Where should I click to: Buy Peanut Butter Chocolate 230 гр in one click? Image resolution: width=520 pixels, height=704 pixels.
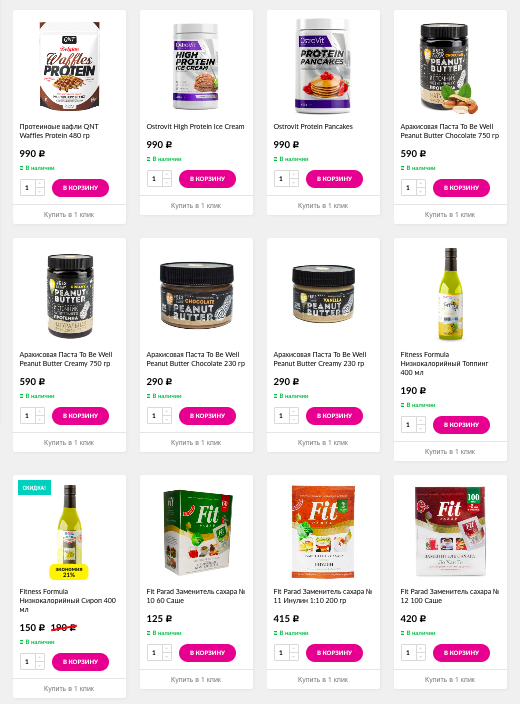(x=196, y=443)
